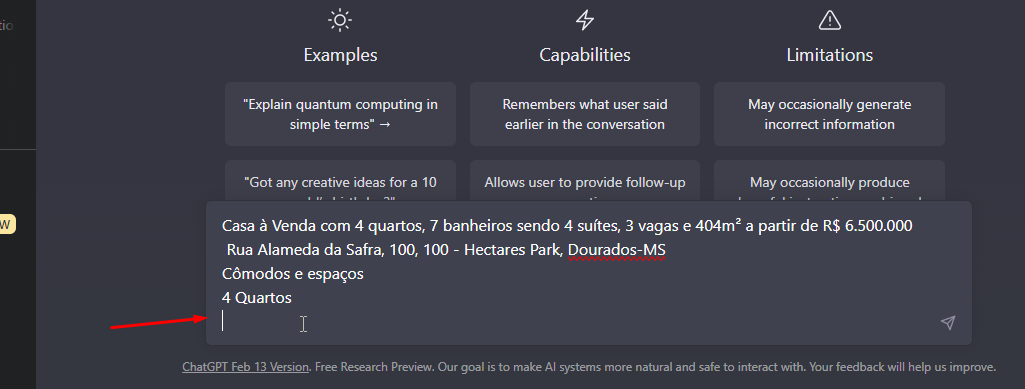Image resolution: width=1025 pixels, height=389 pixels.
Task: Click the "Cômodos e espaços" line in the input
Action: point(293,274)
